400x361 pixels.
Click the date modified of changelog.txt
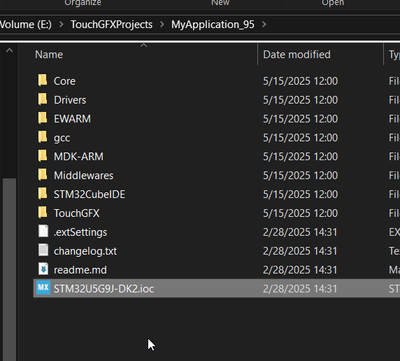pyautogui.click(x=300, y=251)
